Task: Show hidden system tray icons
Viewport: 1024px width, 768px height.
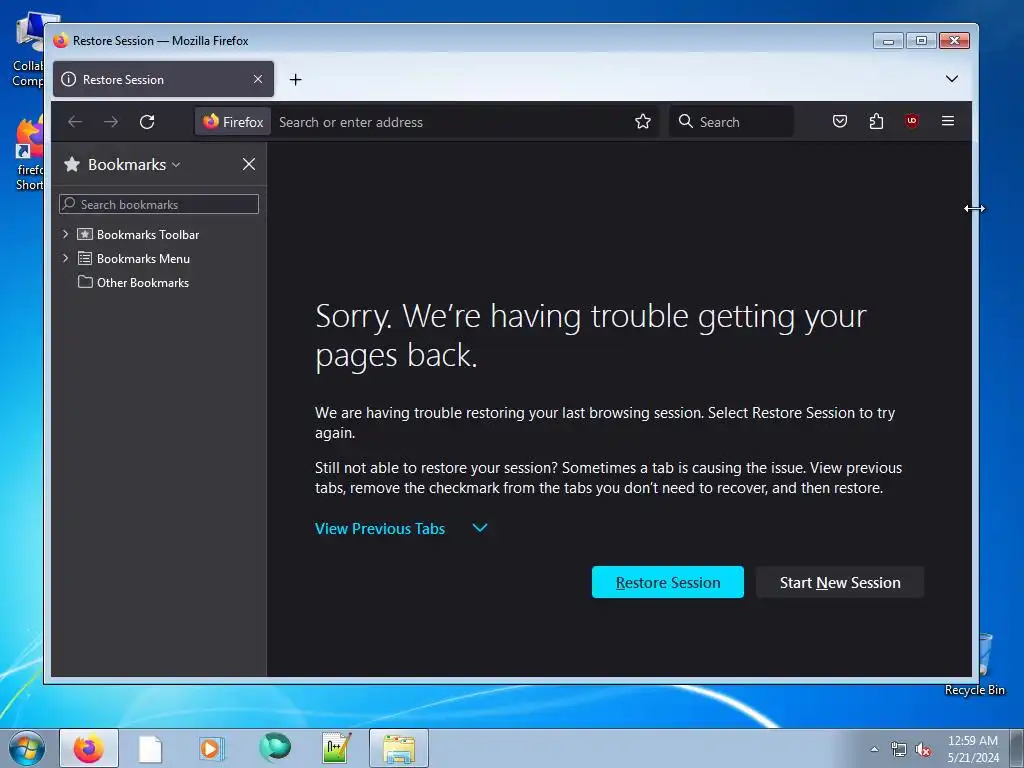Action: tap(874, 749)
